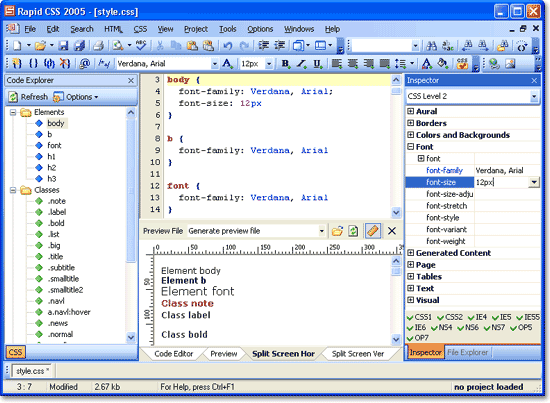Image resolution: width=550 pixels, height=403 pixels.
Task: Toggle justify text alignment
Action: 384,63
